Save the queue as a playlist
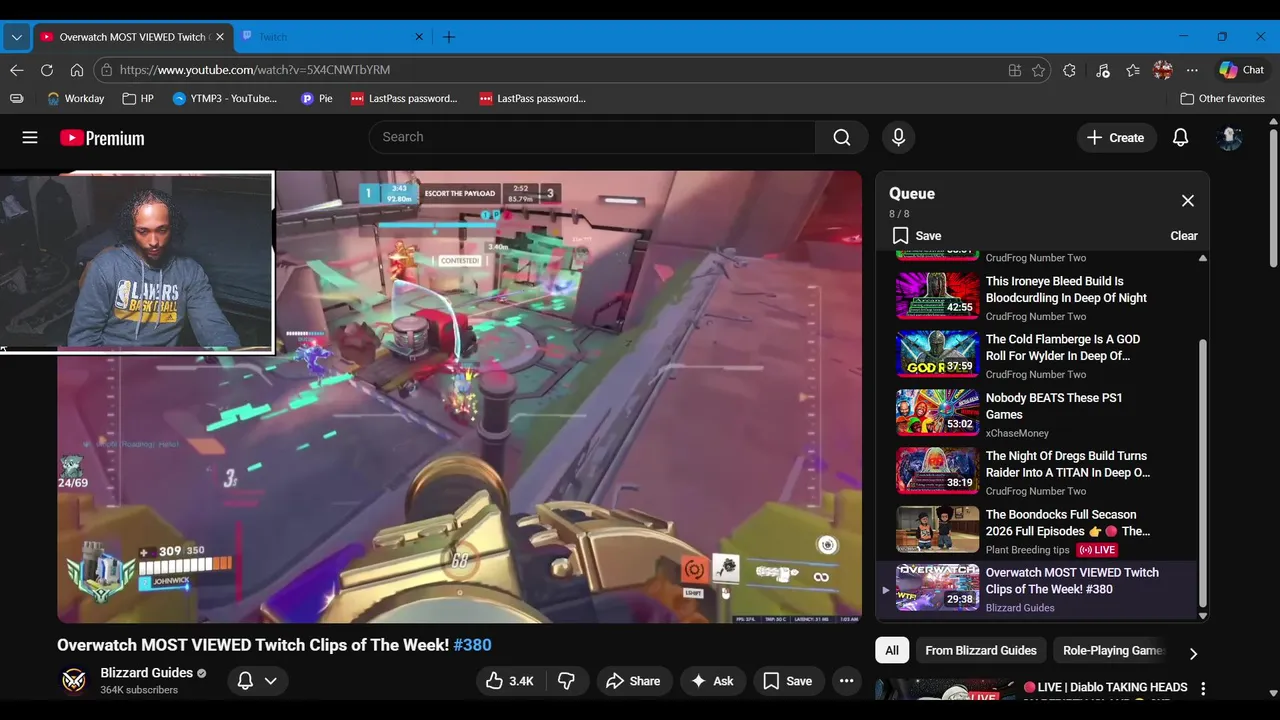Screen dimensions: 1280x720 coord(917,236)
